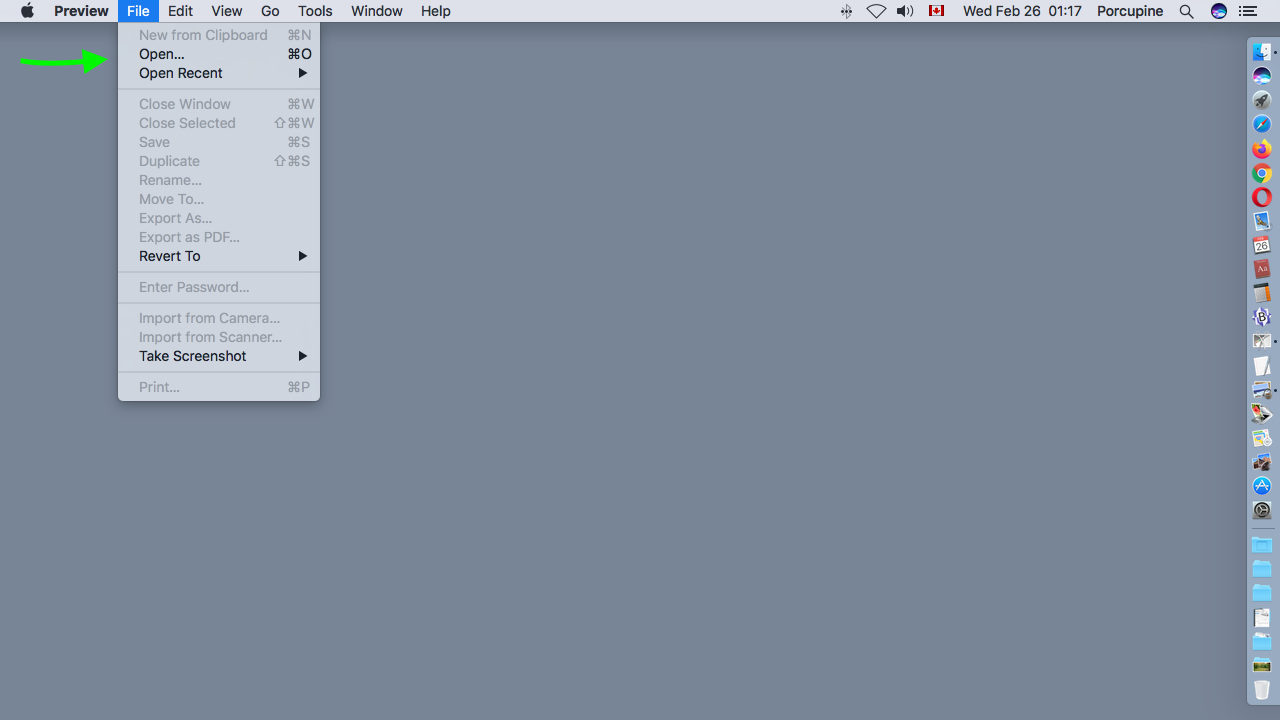Image resolution: width=1280 pixels, height=720 pixels.
Task: Click Export as PDF... menu item
Action: 219,237
